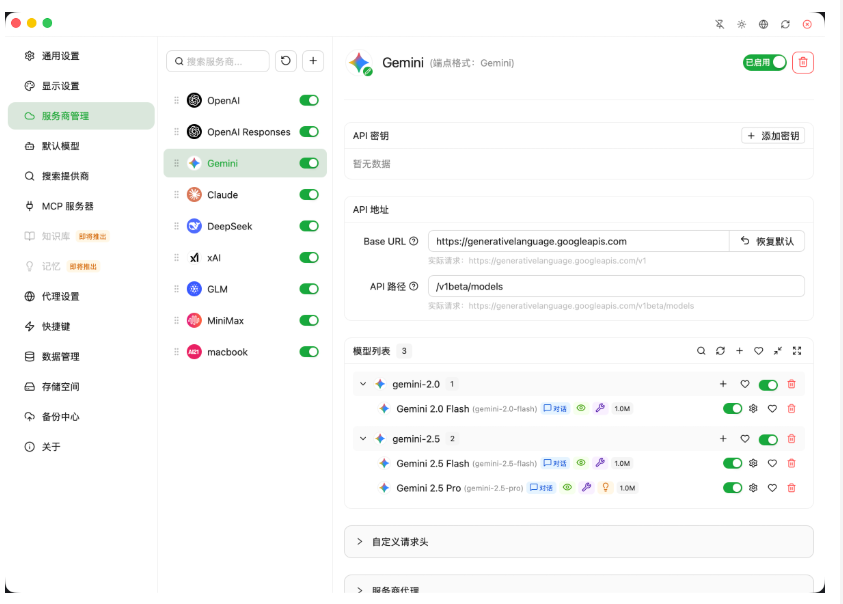Toggle macbook provider switch

(x=309, y=352)
